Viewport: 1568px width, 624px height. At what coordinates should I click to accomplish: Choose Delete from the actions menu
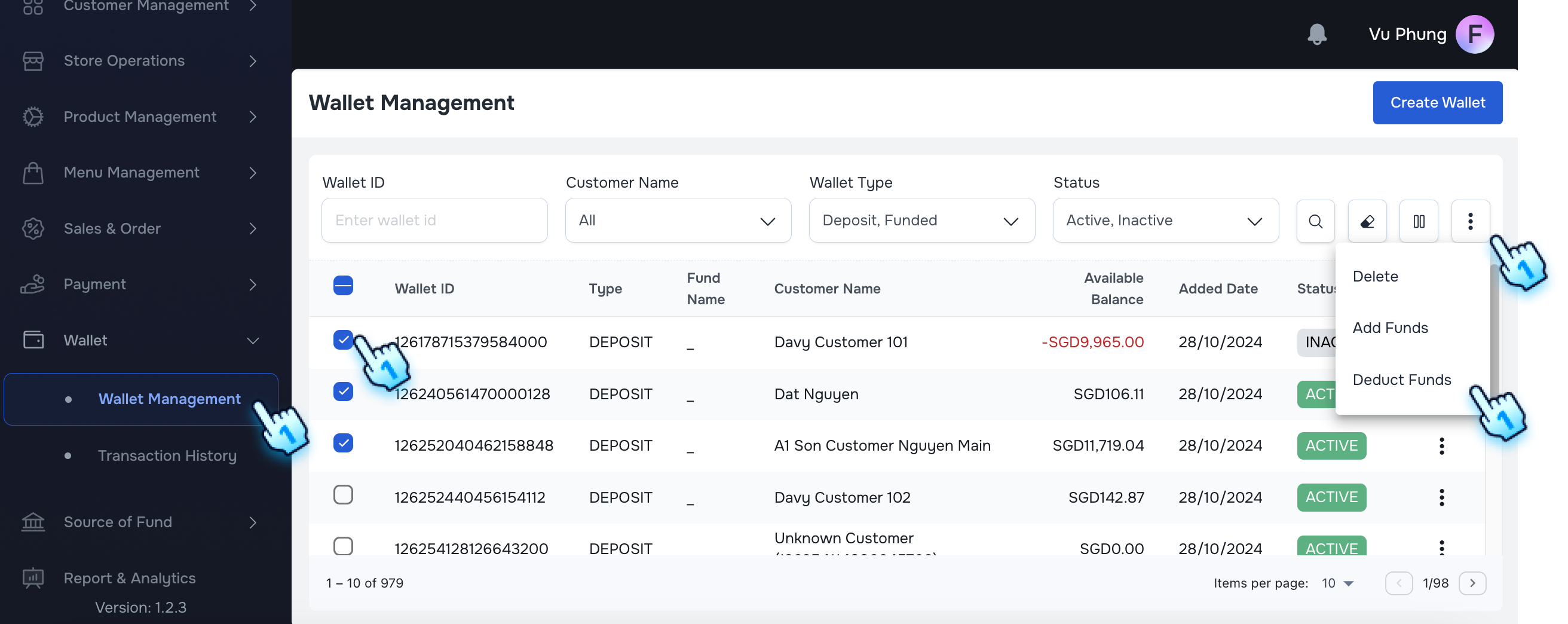pos(1376,276)
